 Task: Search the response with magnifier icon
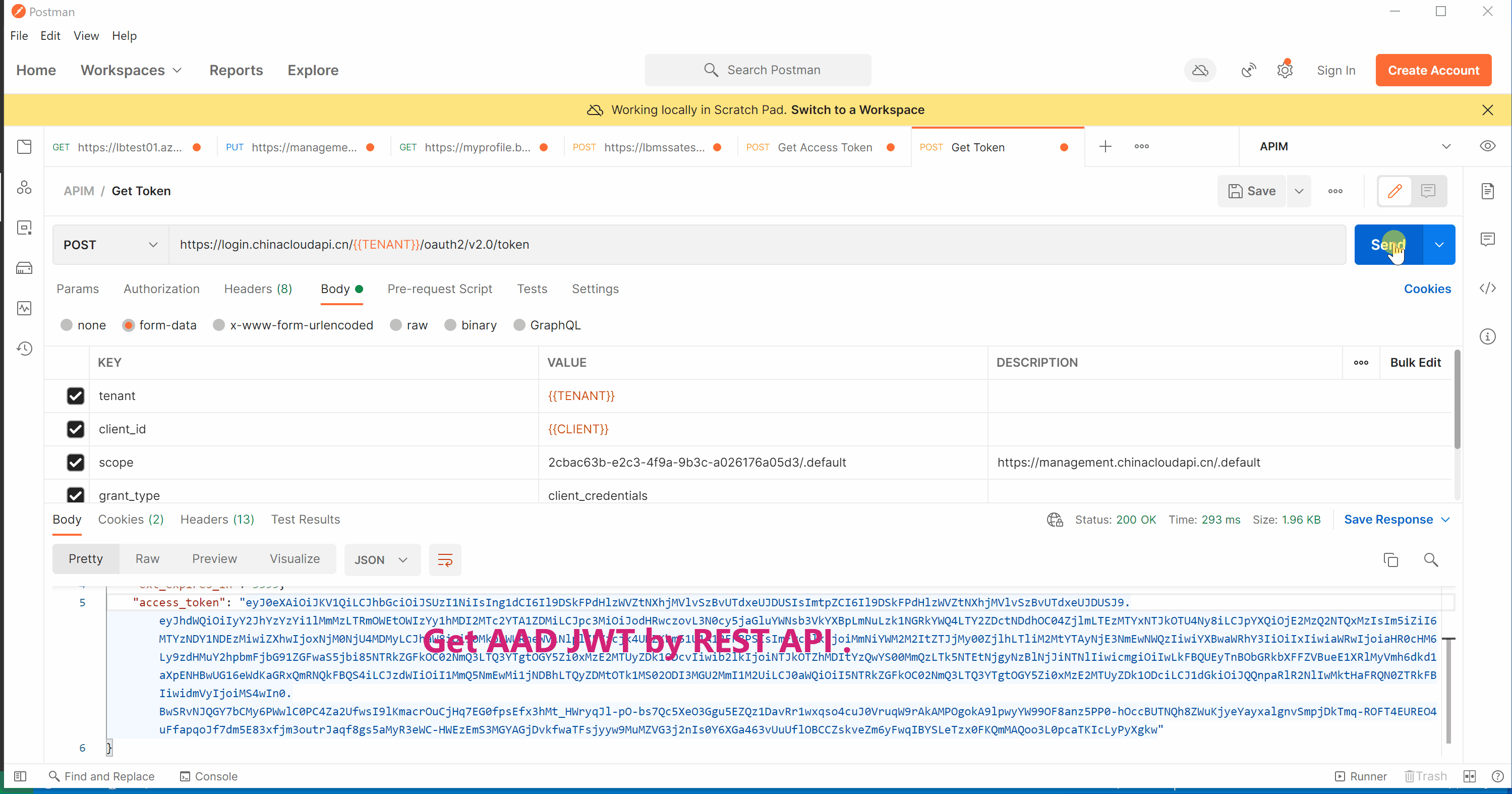(1430, 559)
